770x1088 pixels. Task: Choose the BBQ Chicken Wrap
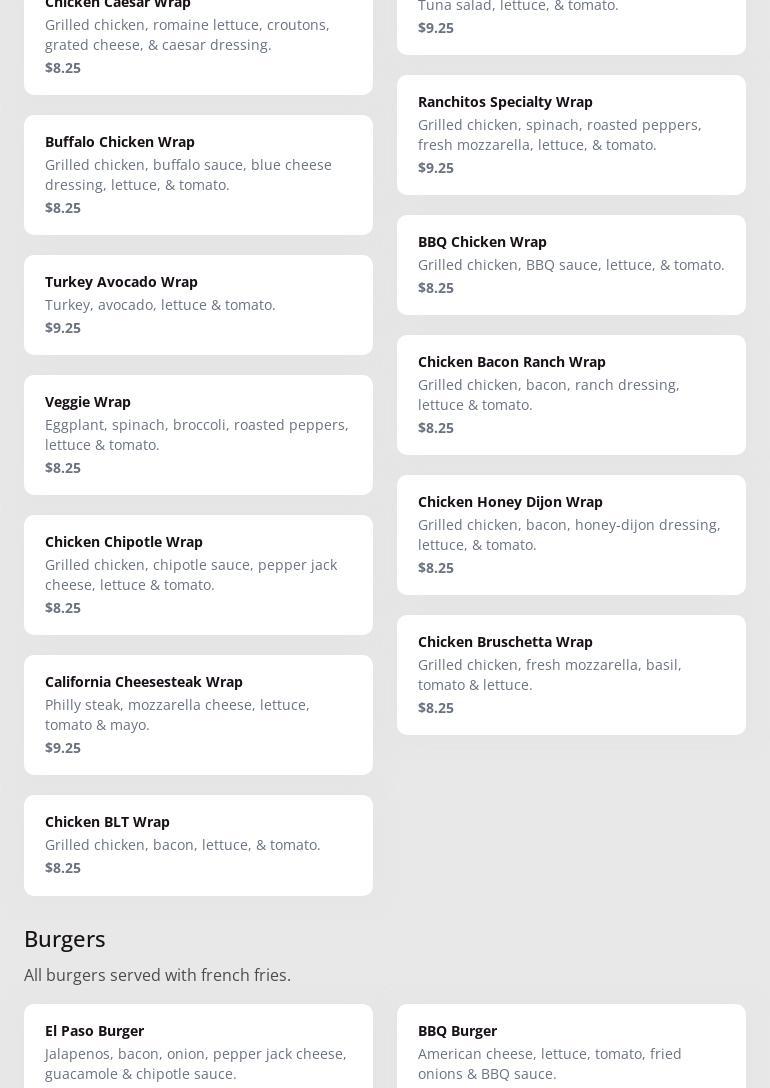coord(571,265)
